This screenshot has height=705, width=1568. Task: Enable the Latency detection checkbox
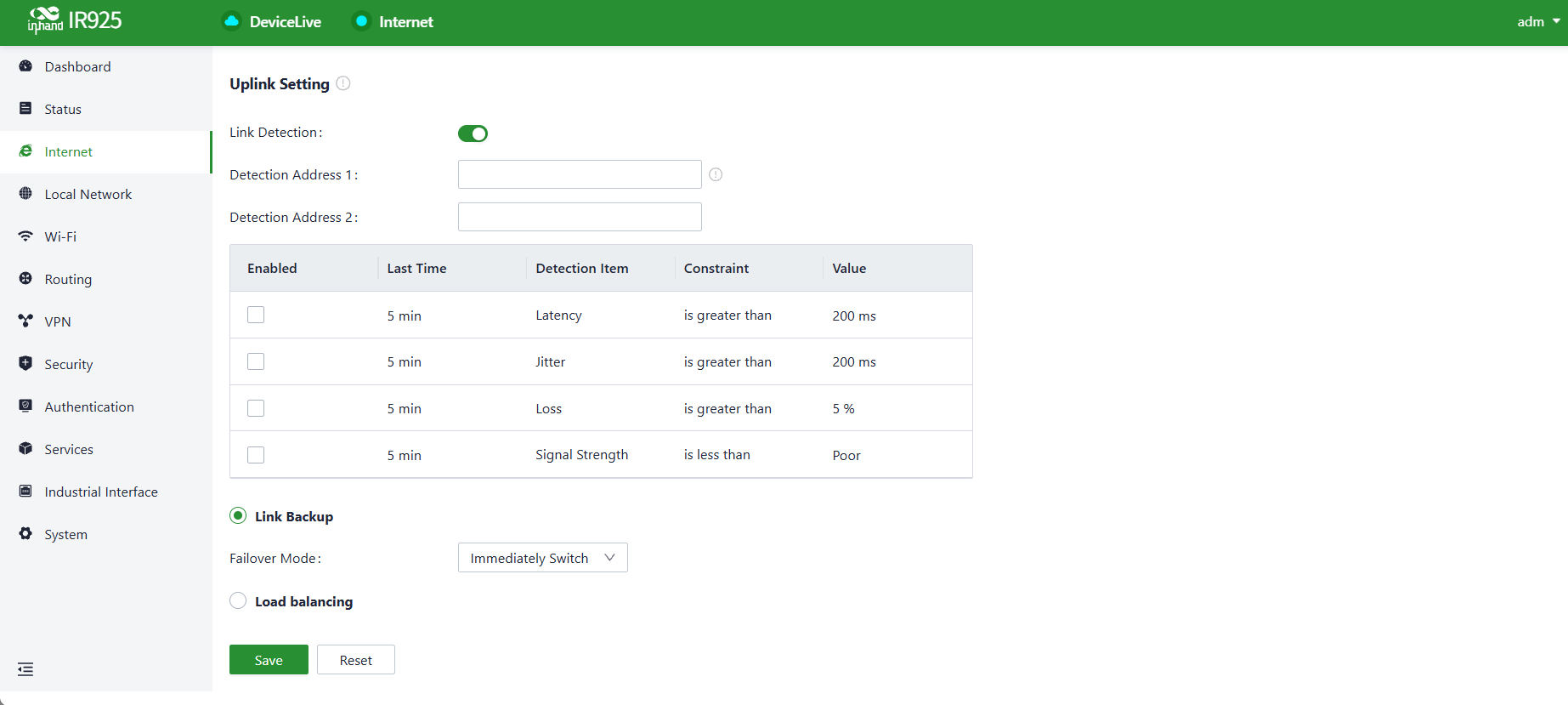[256, 315]
